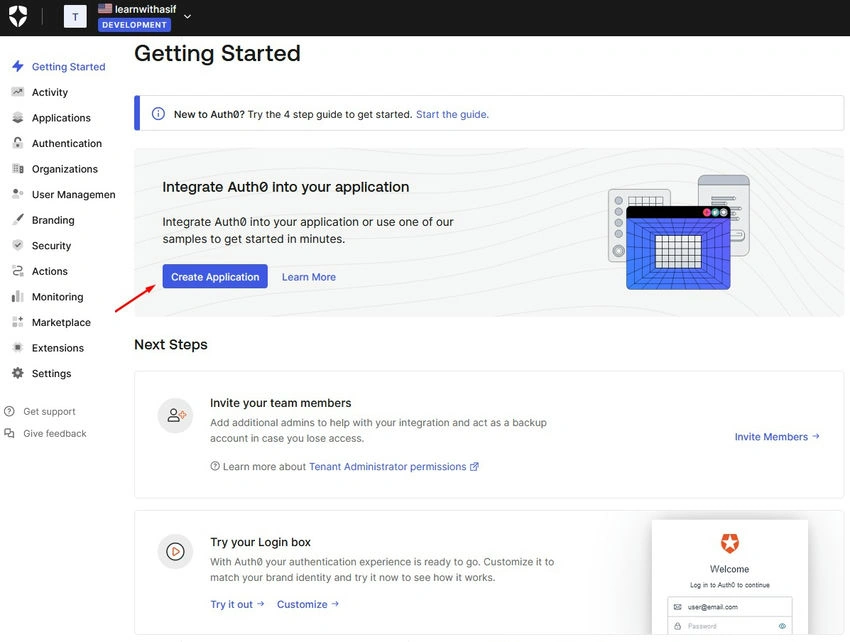Click the Monitoring bar chart icon

tap(18, 296)
